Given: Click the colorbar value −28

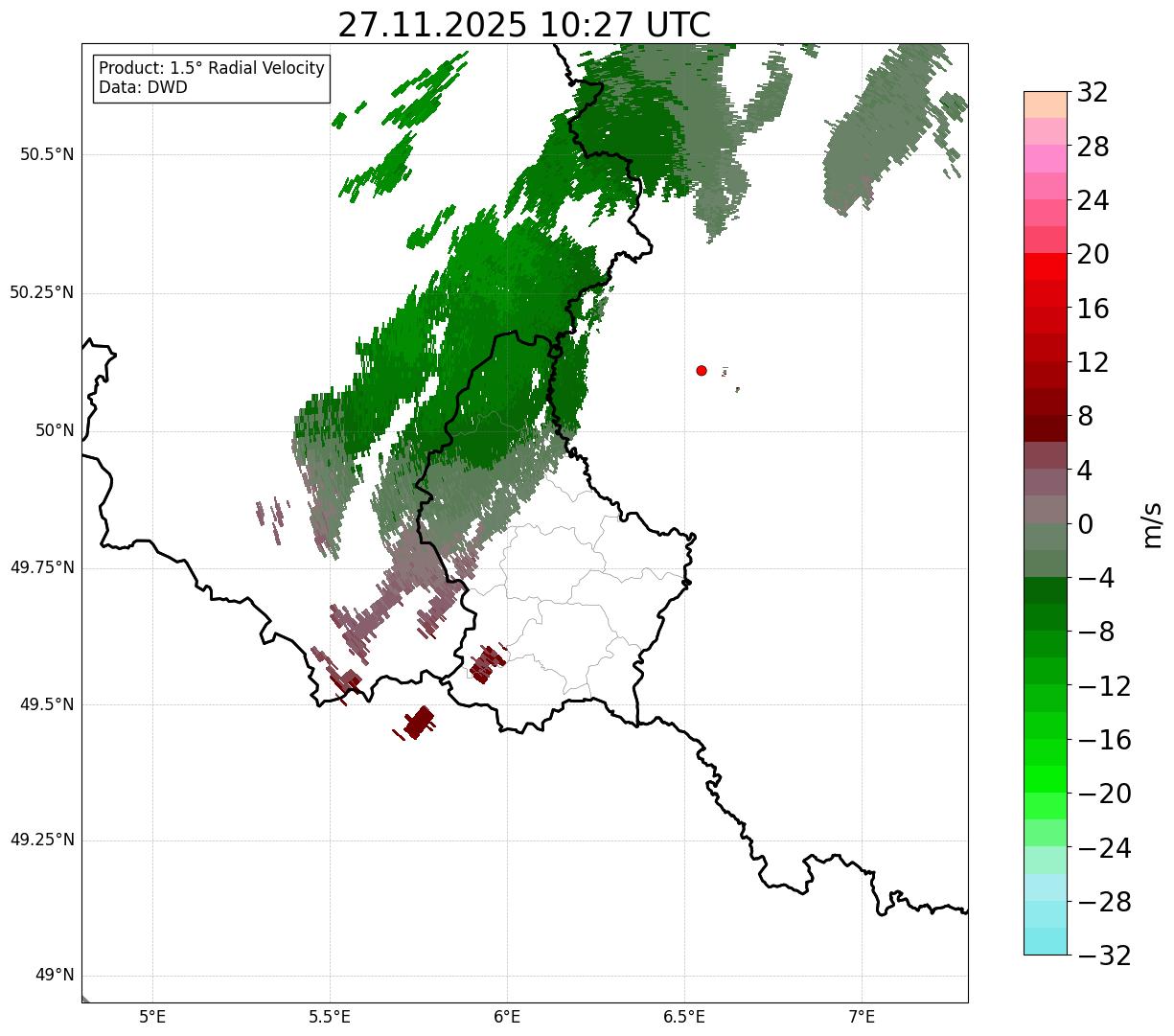Looking at the screenshot, I should pos(1104,902).
